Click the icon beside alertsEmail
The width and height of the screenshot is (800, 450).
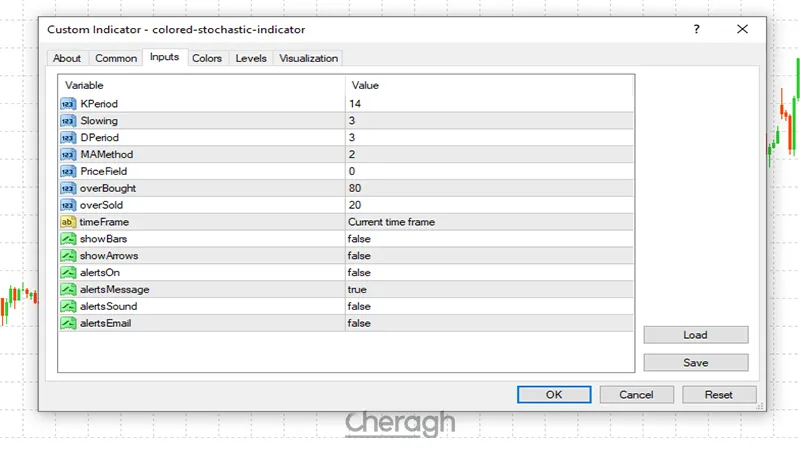pos(68,323)
